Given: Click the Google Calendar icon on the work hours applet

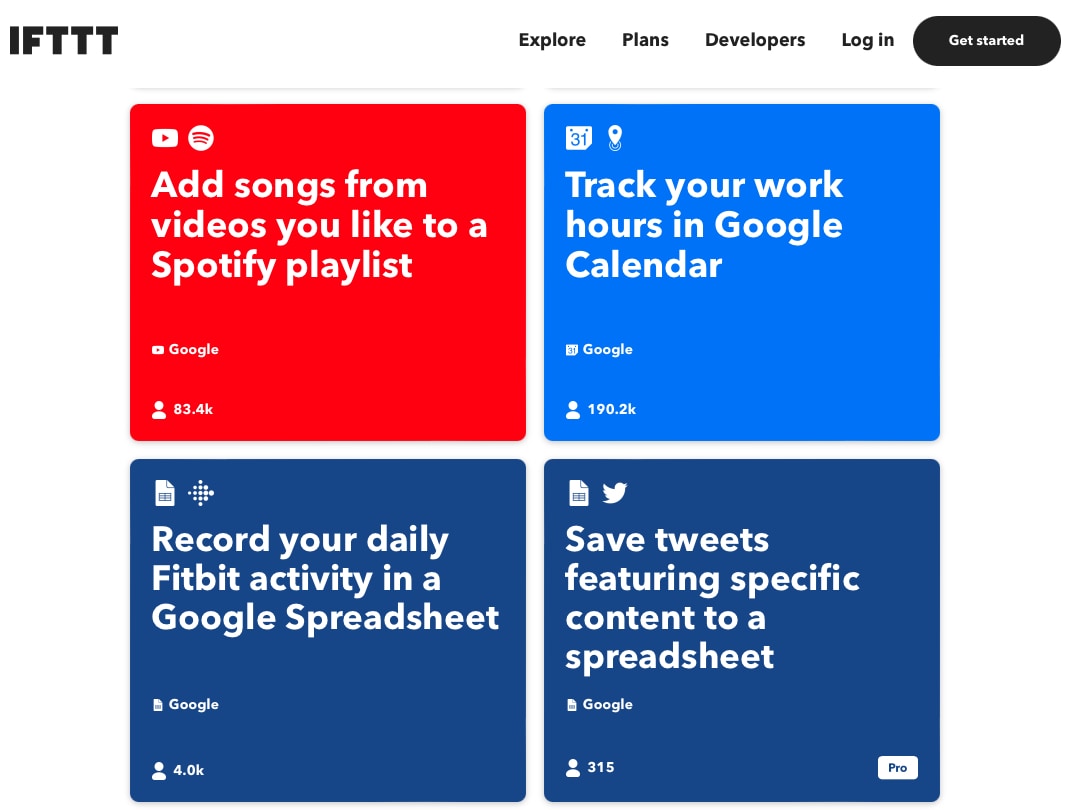Looking at the screenshot, I should coord(579,138).
